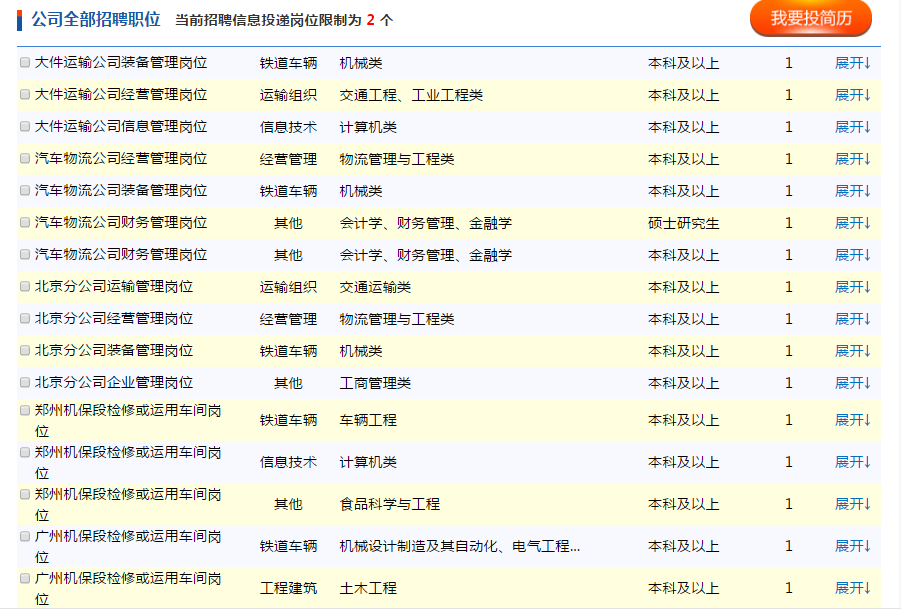
Task: Expand the 汽车物流公司装备管理岗位 row
Action: click(853, 191)
